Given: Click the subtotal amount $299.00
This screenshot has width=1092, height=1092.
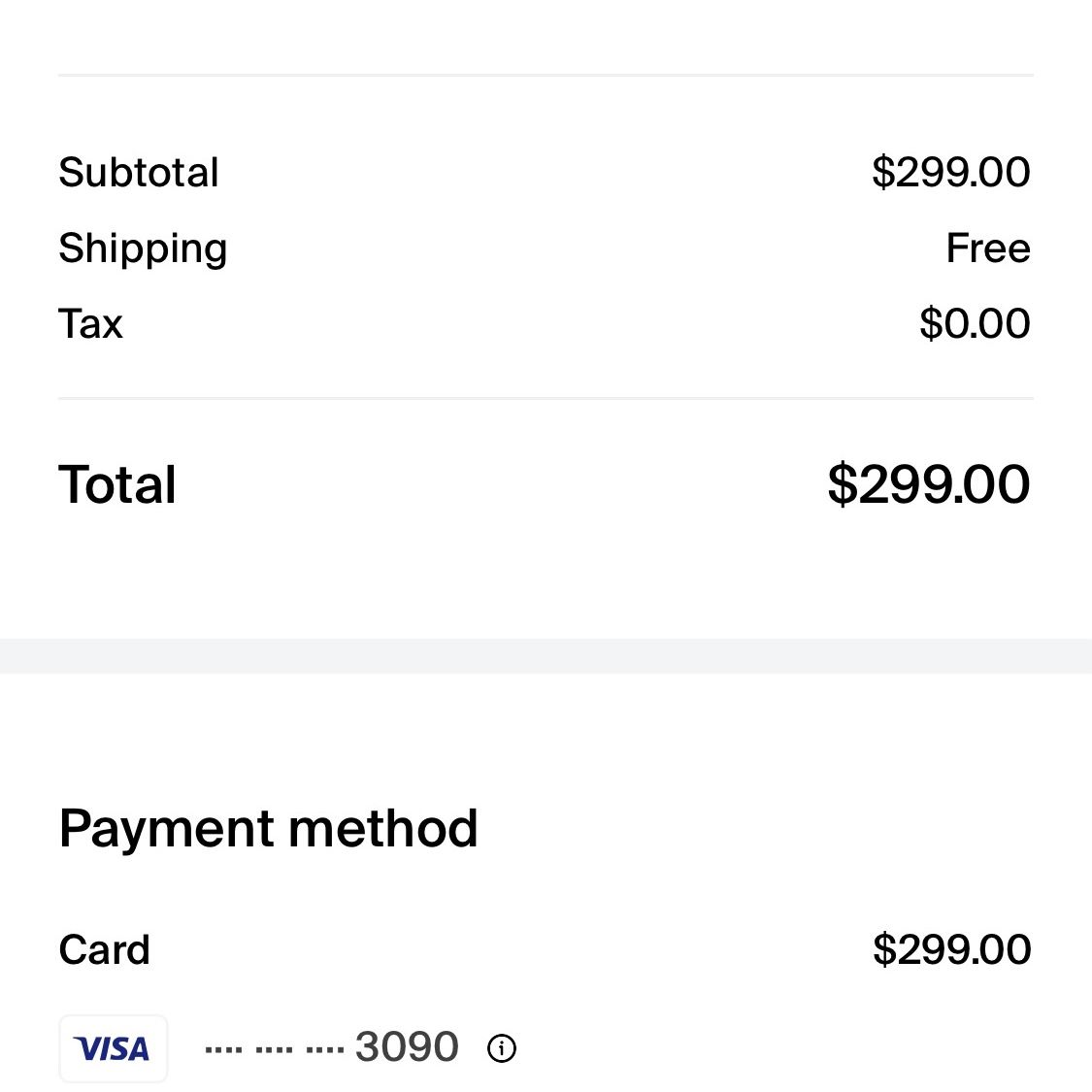Looking at the screenshot, I should click(951, 172).
